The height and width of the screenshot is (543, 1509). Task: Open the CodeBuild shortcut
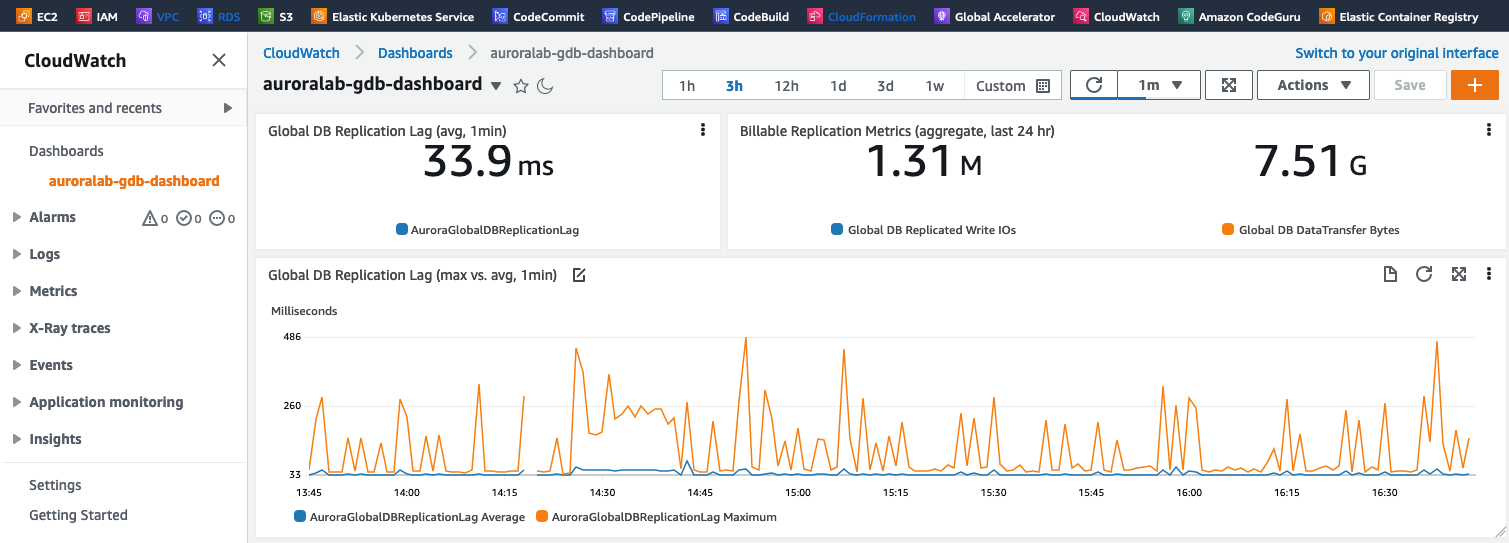tap(751, 16)
